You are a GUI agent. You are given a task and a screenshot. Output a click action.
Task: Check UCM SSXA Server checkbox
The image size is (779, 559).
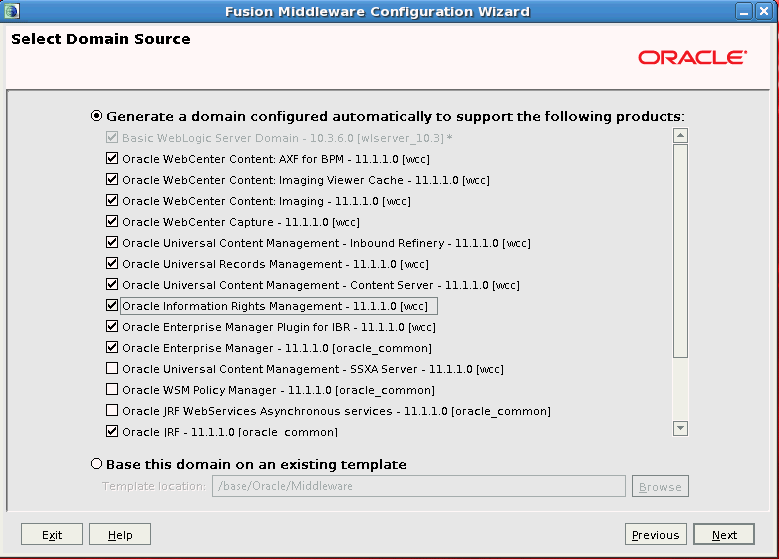pos(112,368)
